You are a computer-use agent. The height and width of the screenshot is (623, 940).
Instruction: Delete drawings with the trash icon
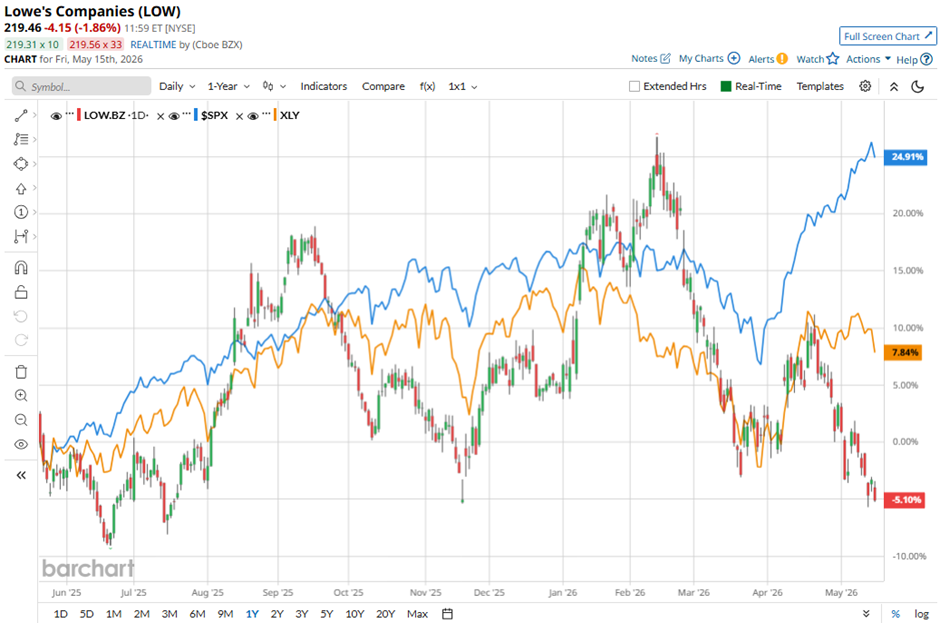[x=21, y=372]
